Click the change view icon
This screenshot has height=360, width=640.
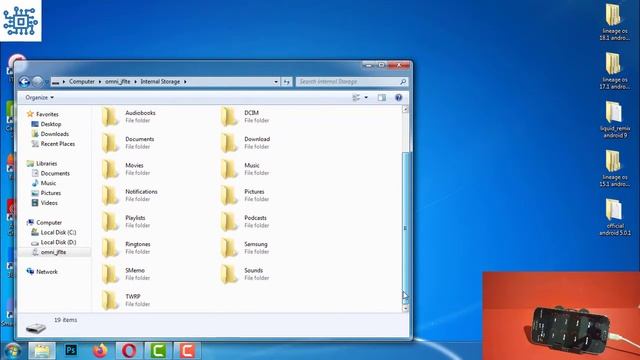(x=356, y=98)
